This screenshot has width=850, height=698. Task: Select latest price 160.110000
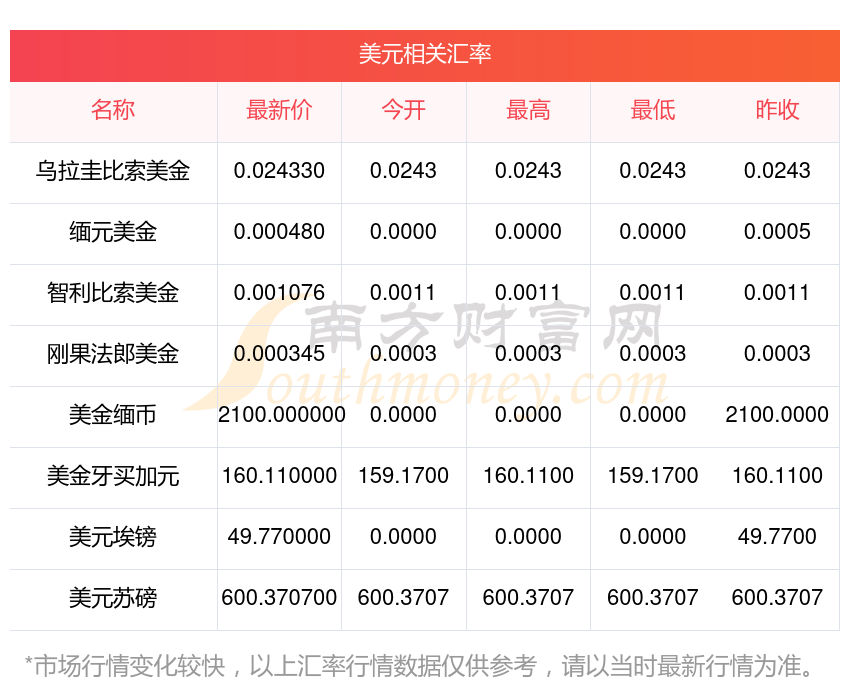click(x=279, y=476)
